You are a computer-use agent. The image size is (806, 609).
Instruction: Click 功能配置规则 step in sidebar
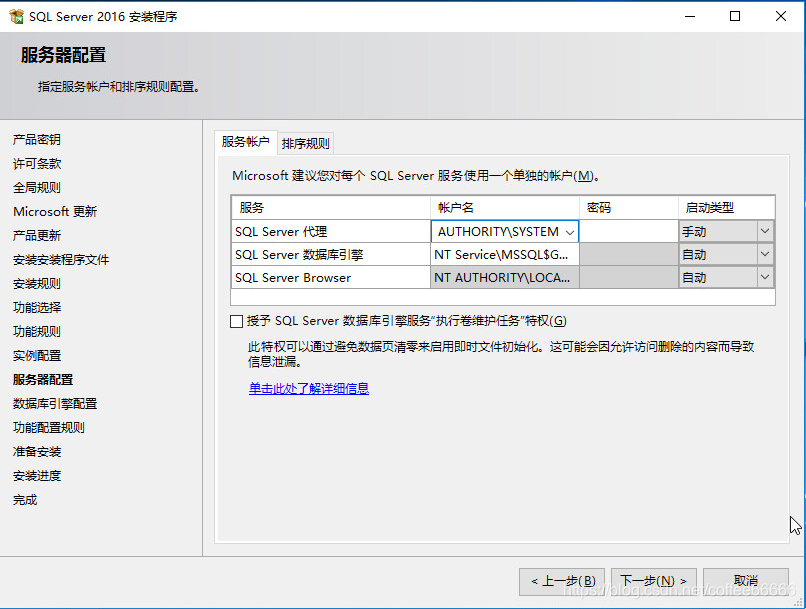click(49, 428)
